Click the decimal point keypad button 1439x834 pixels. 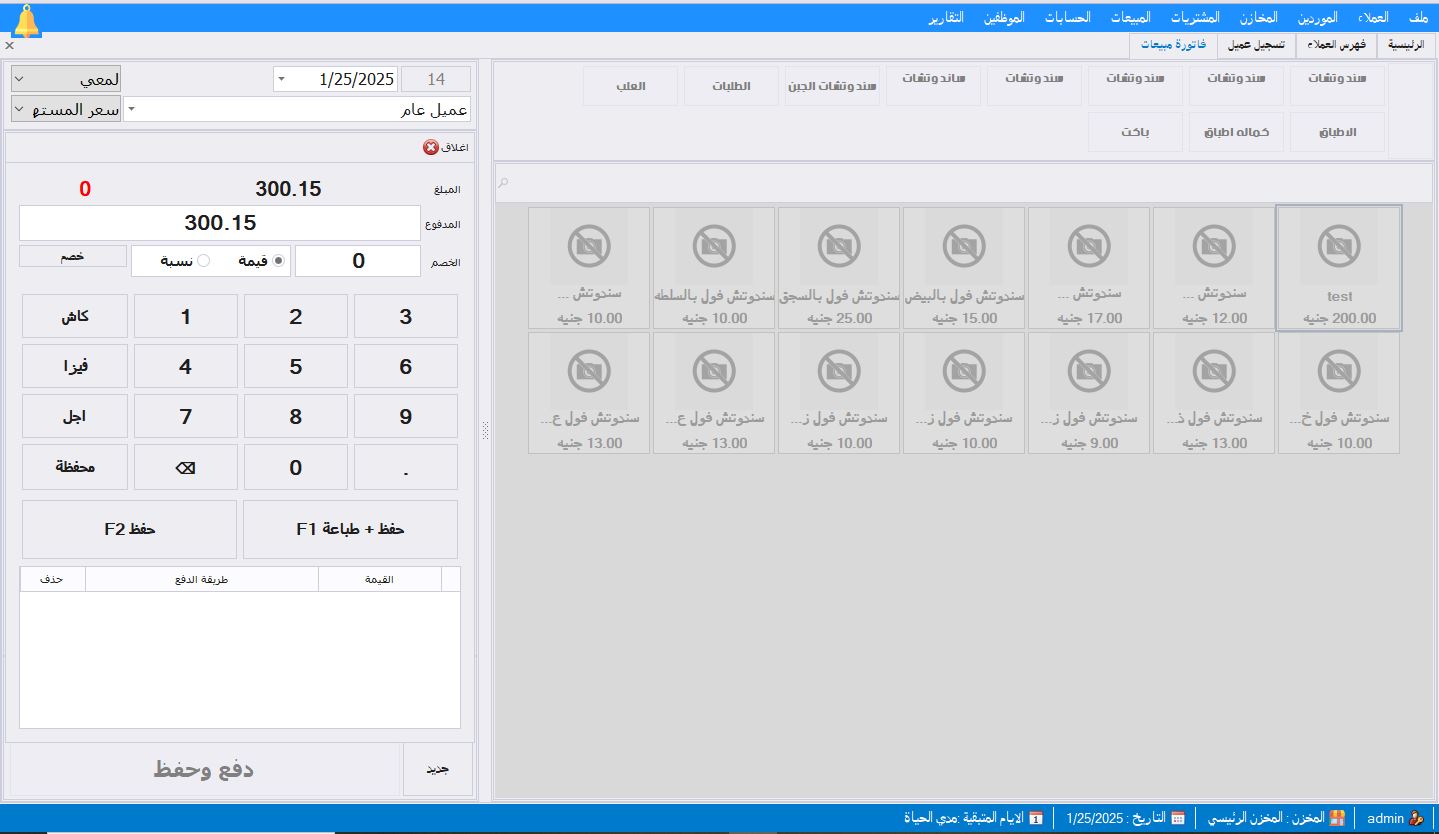click(x=406, y=467)
